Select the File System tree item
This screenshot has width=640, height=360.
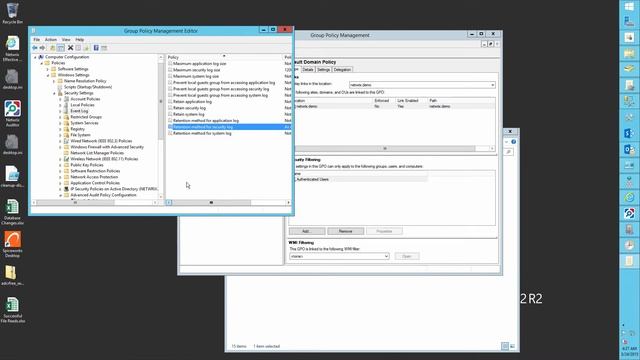(x=80, y=135)
